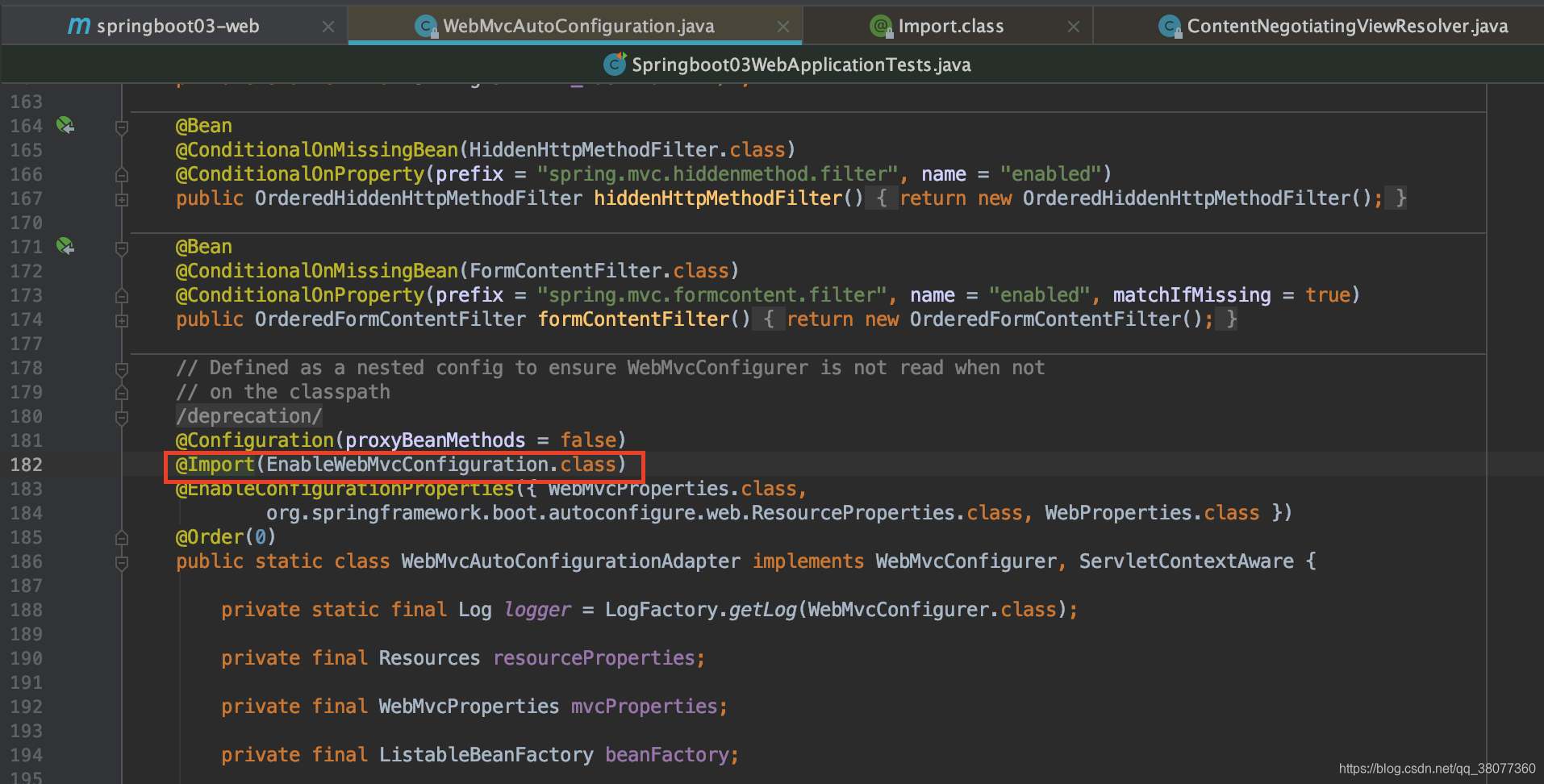Toggle the fold marker at line 173
Image resolution: width=1544 pixels, height=784 pixels.
[x=122, y=295]
